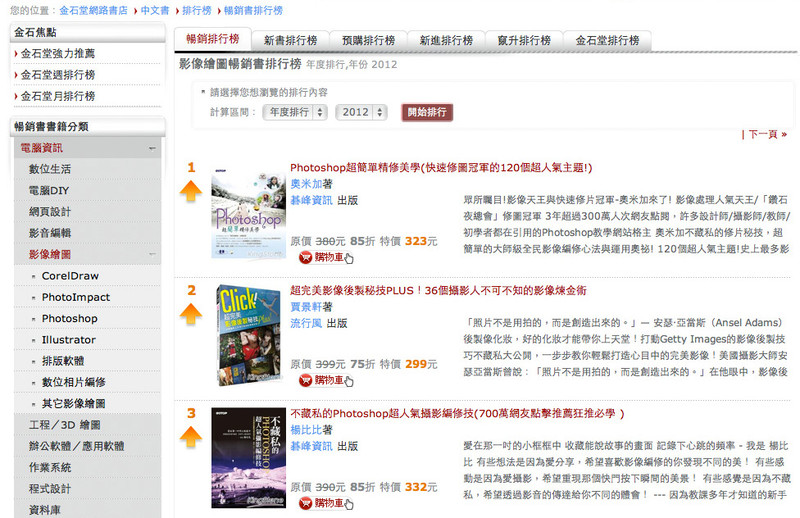Open 金石堂週排行榜 in sidebar
This screenshot has width=800, height=518.
pyautogui.click(x=58, y=75)
